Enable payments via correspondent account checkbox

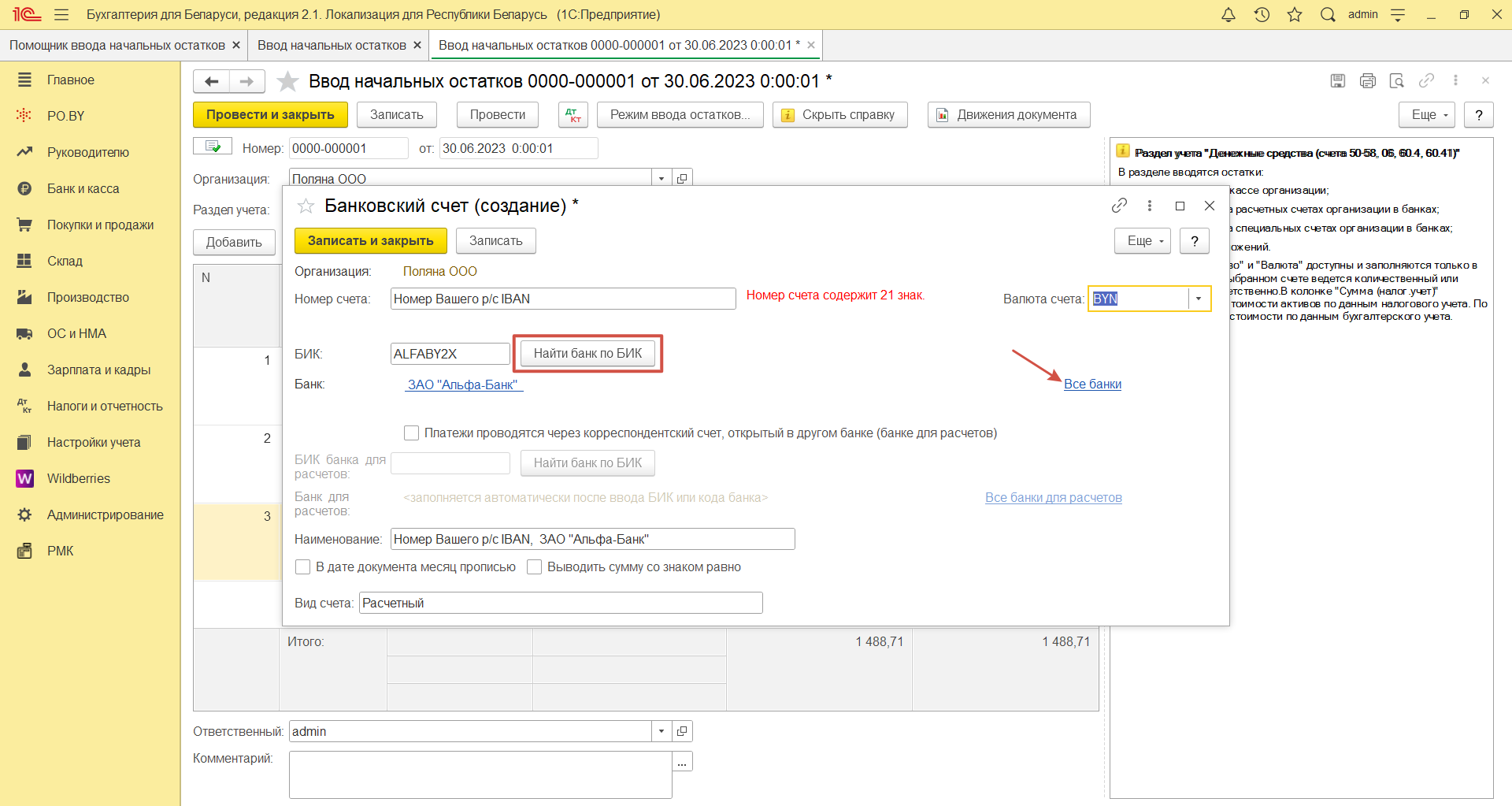[x=411, y=433]
